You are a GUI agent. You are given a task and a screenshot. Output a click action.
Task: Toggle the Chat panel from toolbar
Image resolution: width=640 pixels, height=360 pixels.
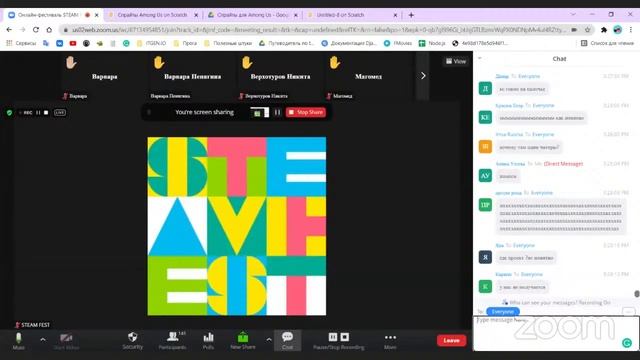(287, 341)
